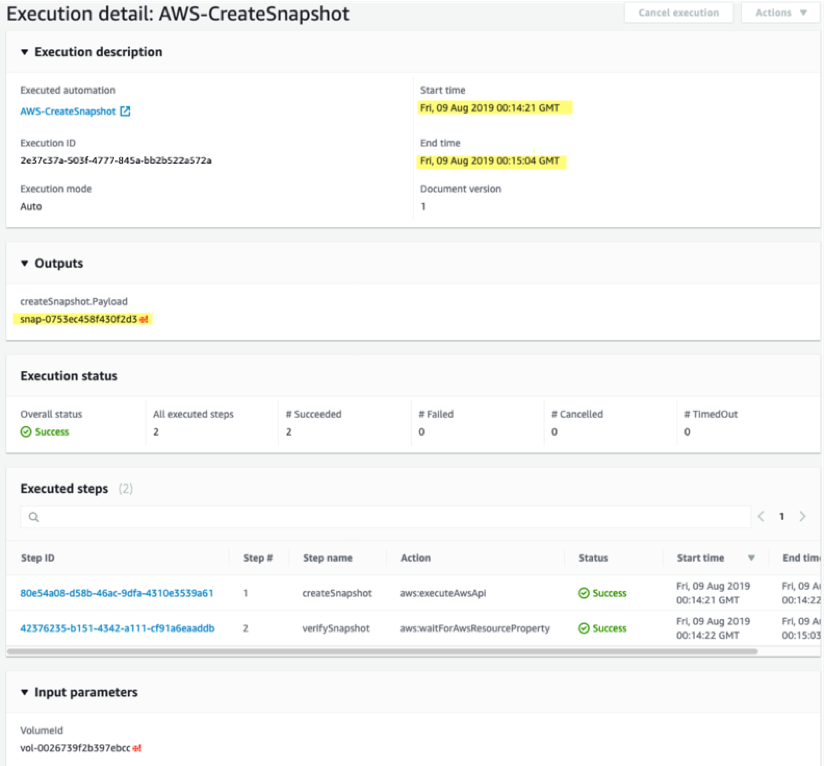Select page number 1 in steps pagination
The image size is (824, 766).
point(781,516)
